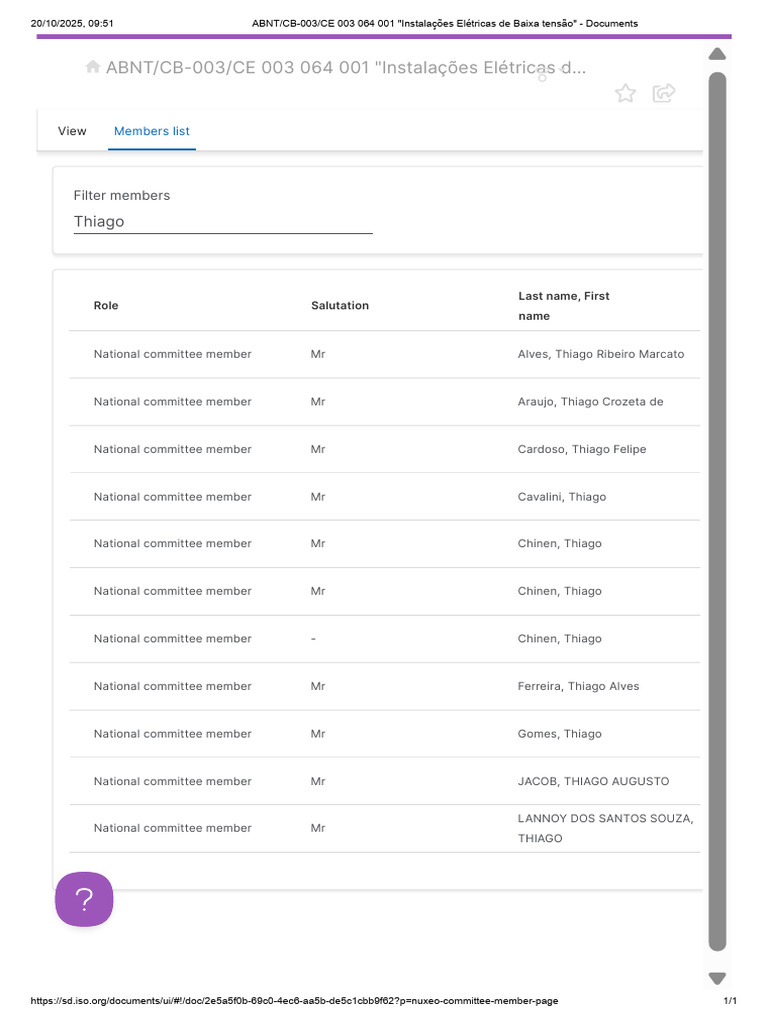Click the role cell in JACOB row
Screen dimensions: 768x1024
(x=172, y=781)
